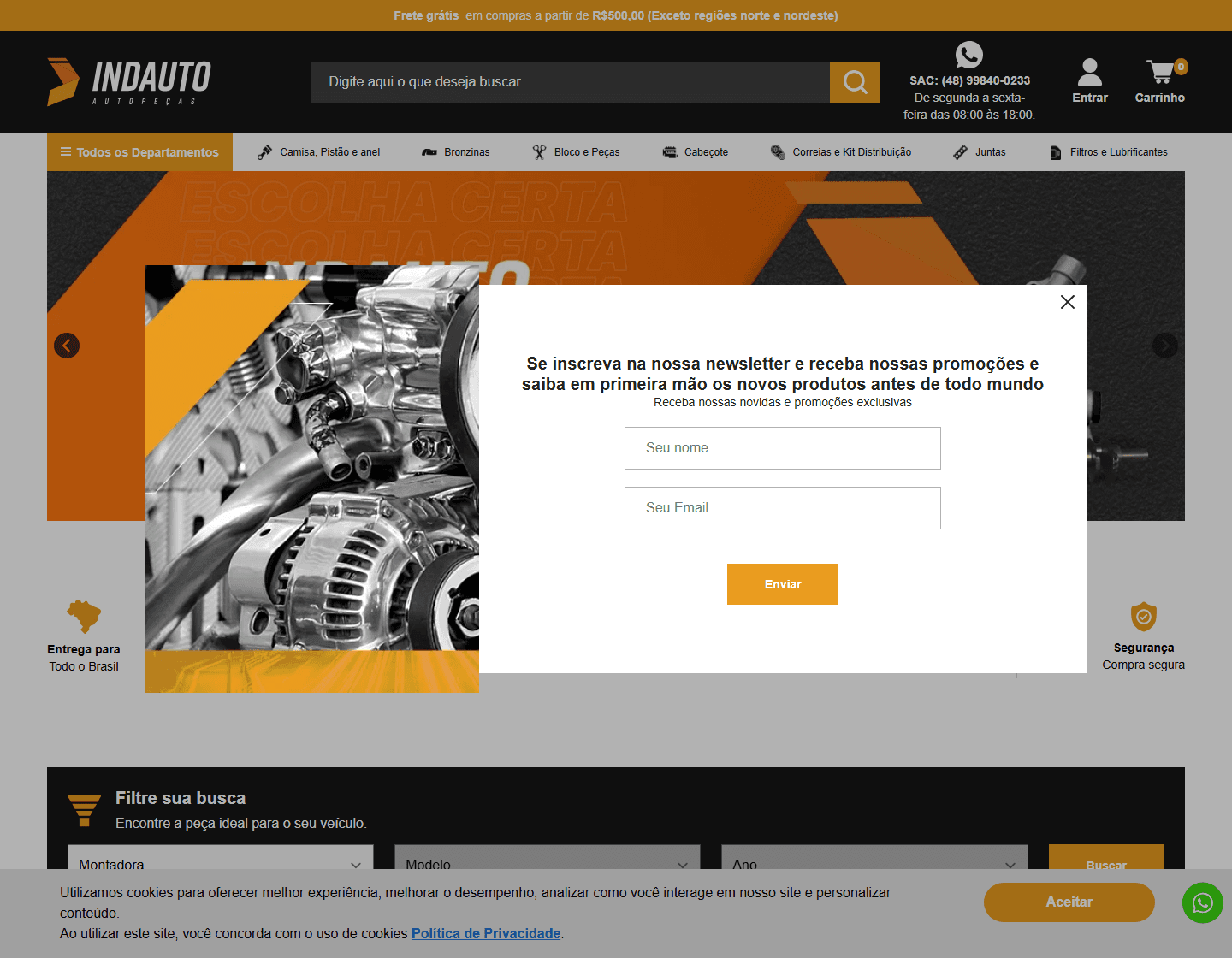The width and height of the screenshot is (1232, 958).
Task: Click the funnel icon in Filtre sua busca
Action: (x=84, y=808)
